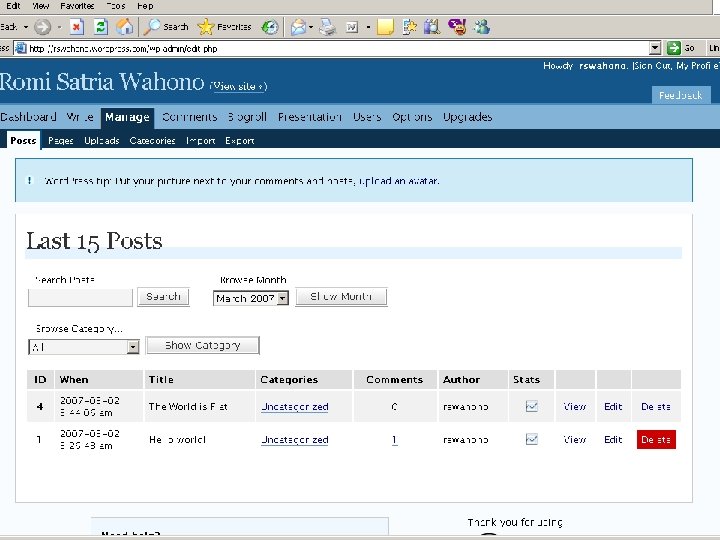Switch to the Uploads subtab
Image resolution: width=720 pixels, height=540 pixels.
101,141
